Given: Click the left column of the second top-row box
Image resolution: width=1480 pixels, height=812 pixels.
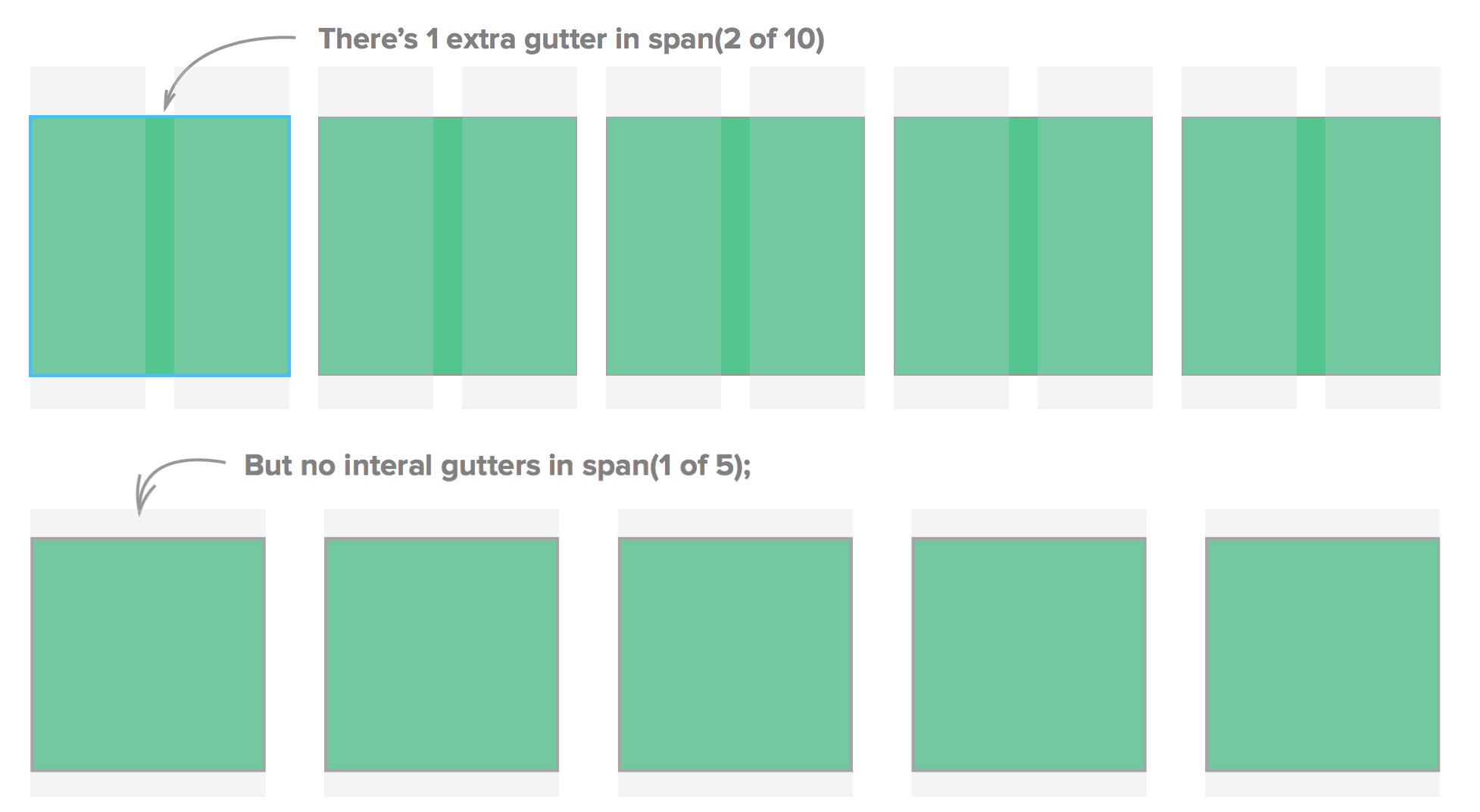Looking at the screenshot, I should 376,246.
